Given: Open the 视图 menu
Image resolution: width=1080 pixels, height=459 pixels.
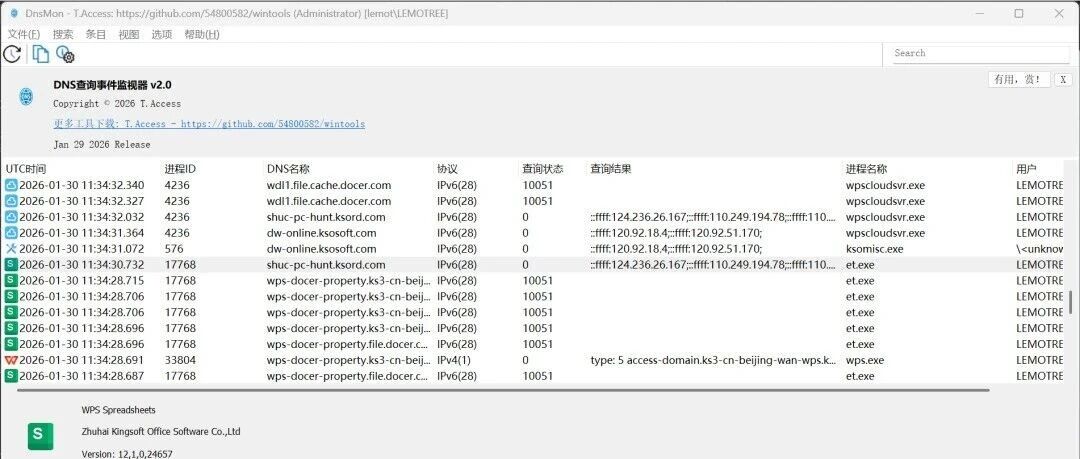Looking at the screenshot, I should pyautogui.click(x=129, y=34).
